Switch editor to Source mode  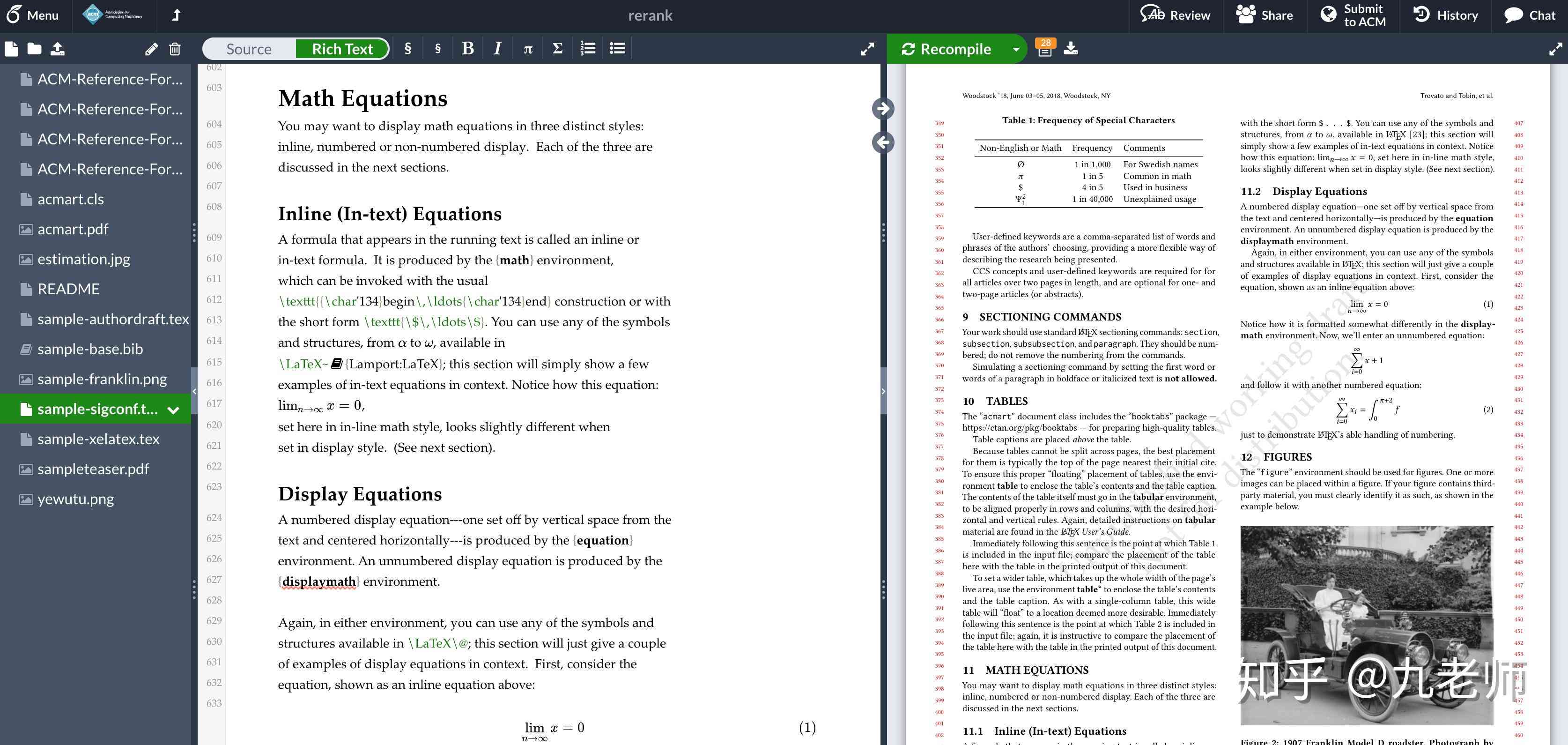coord(249,49)
